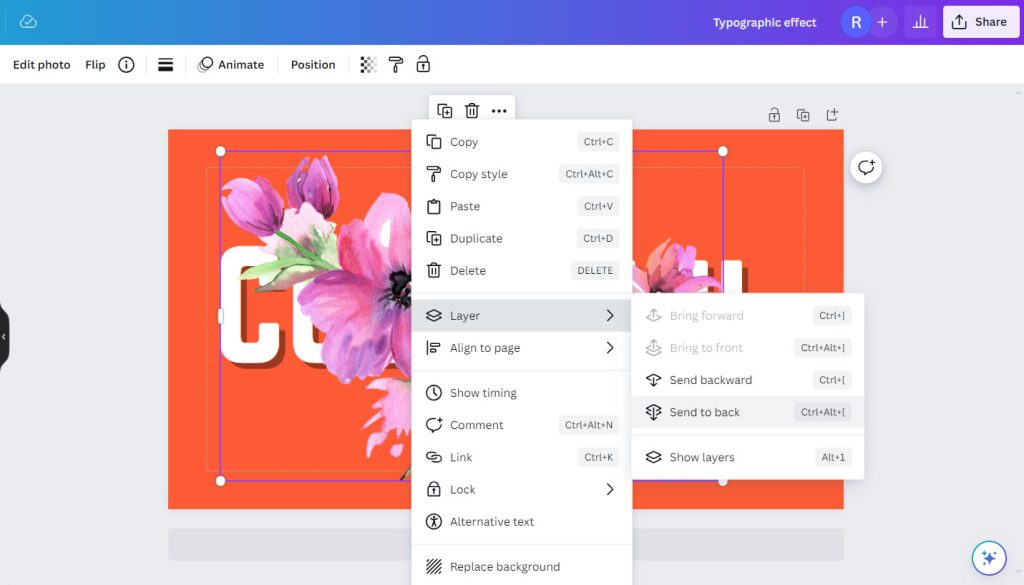The image size is (1024, 585).
Task: Open the Canva magic assistant button
Action: pyautogui.click(x=988, y=557)
